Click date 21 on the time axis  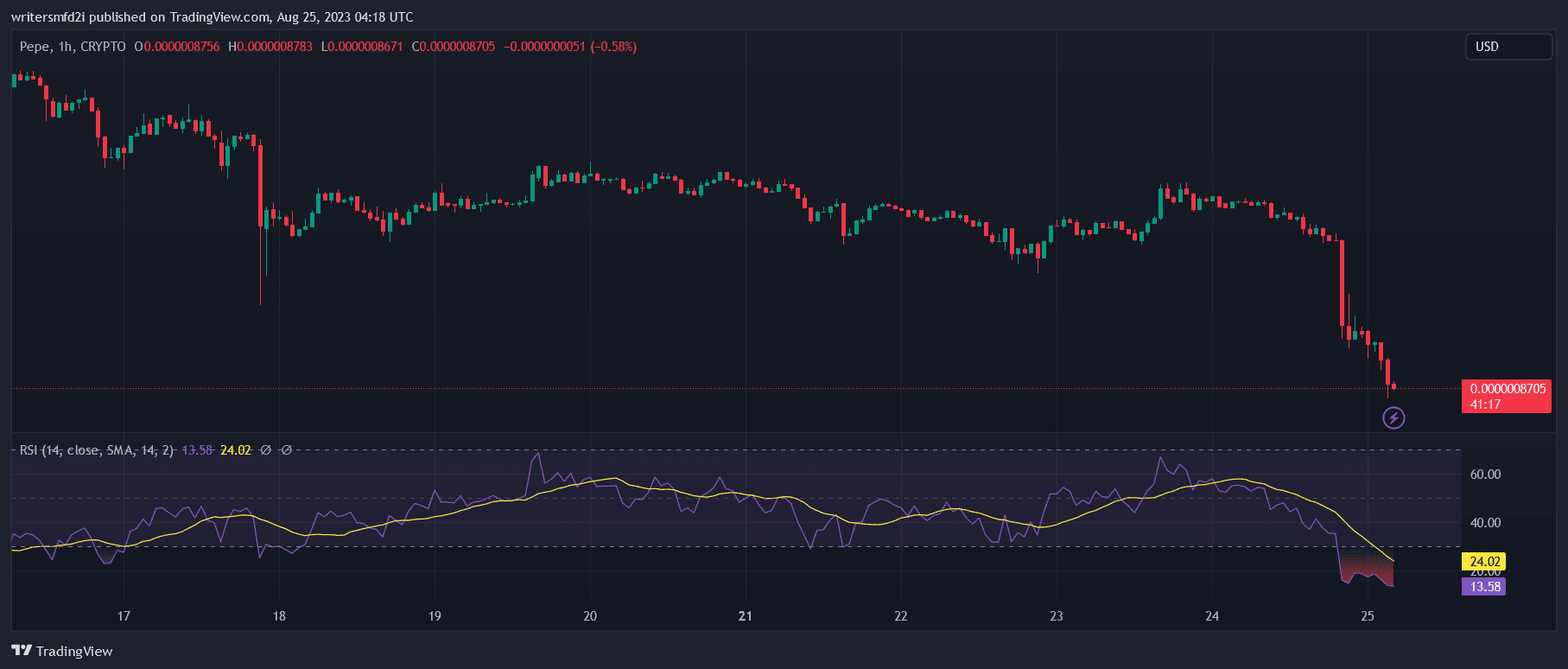pos(746,616)
